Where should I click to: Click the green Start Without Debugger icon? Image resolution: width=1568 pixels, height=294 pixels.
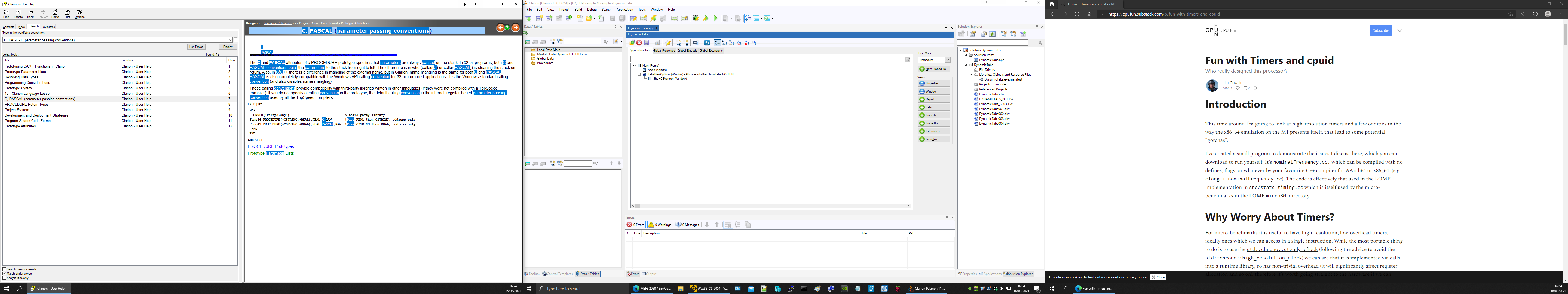[x=716, y=18]
